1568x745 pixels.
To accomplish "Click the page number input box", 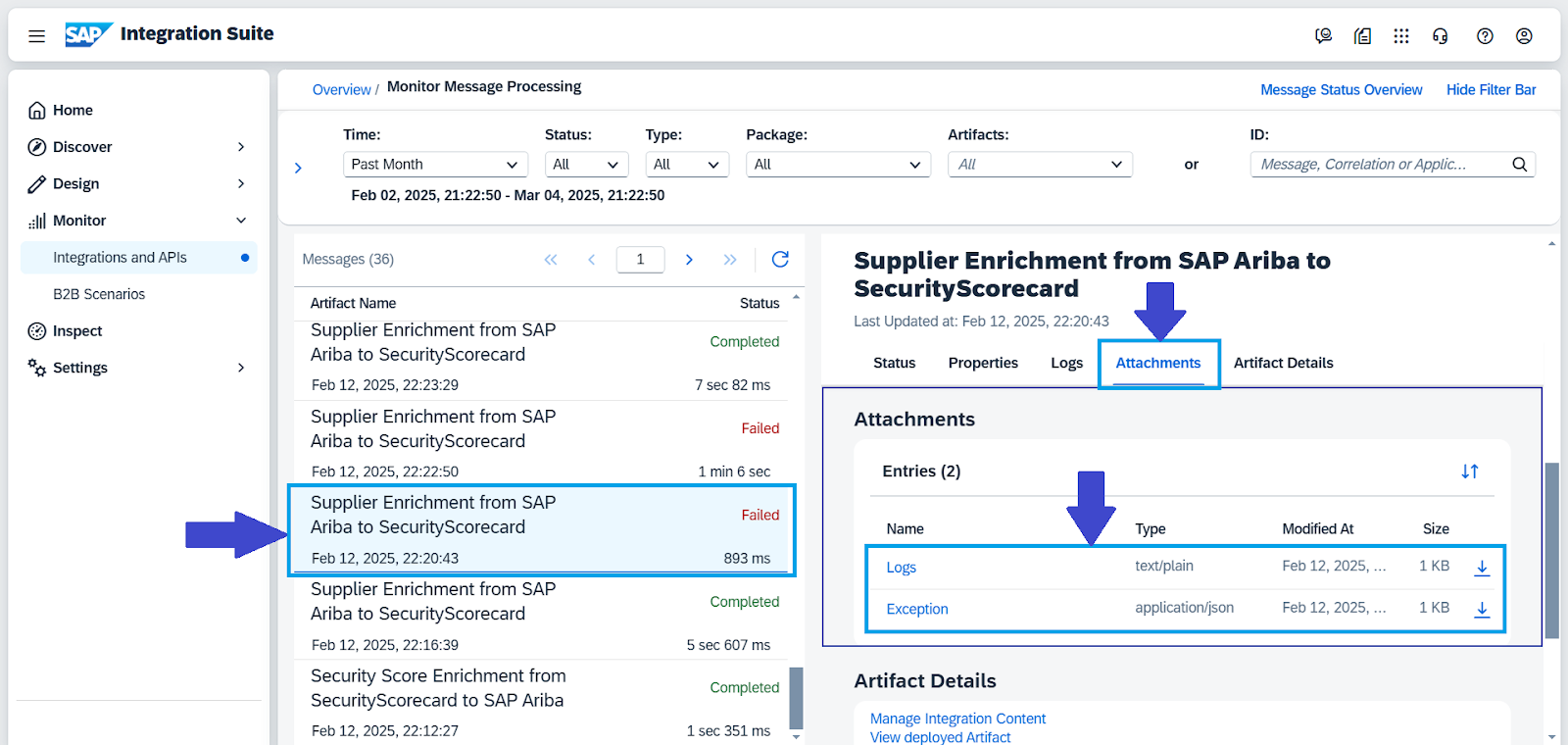I will pyautogui.click(x=640, y=260).
